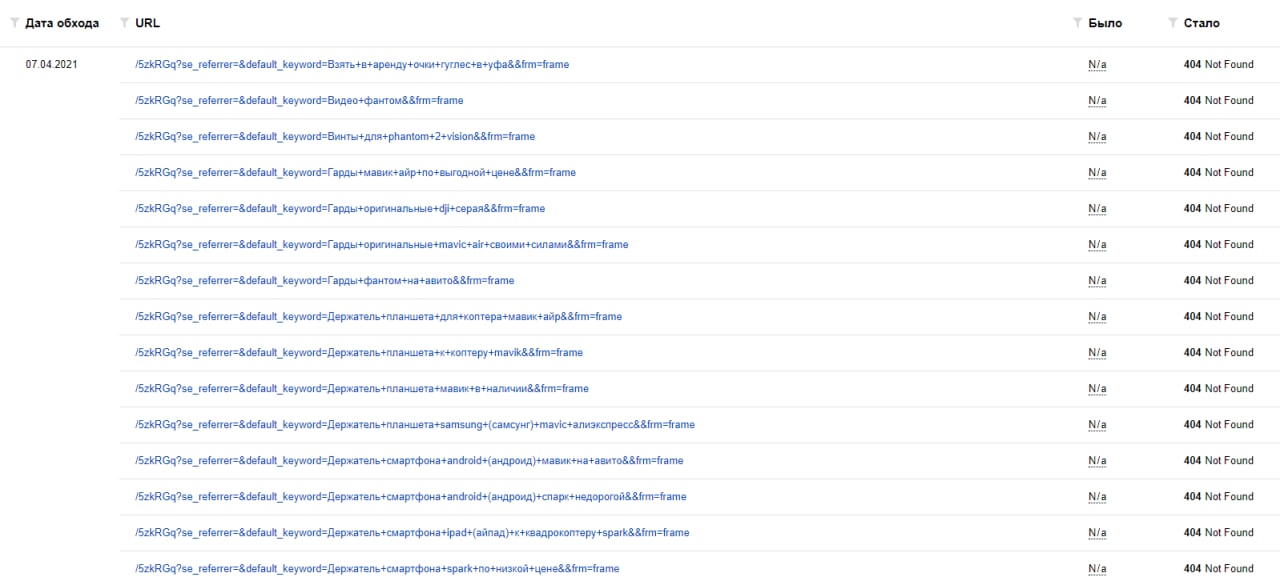Click N/a in android+(андроид)+мавик+на+авито row
This screenshot has width=1280, height=585.
(1097, 460)
